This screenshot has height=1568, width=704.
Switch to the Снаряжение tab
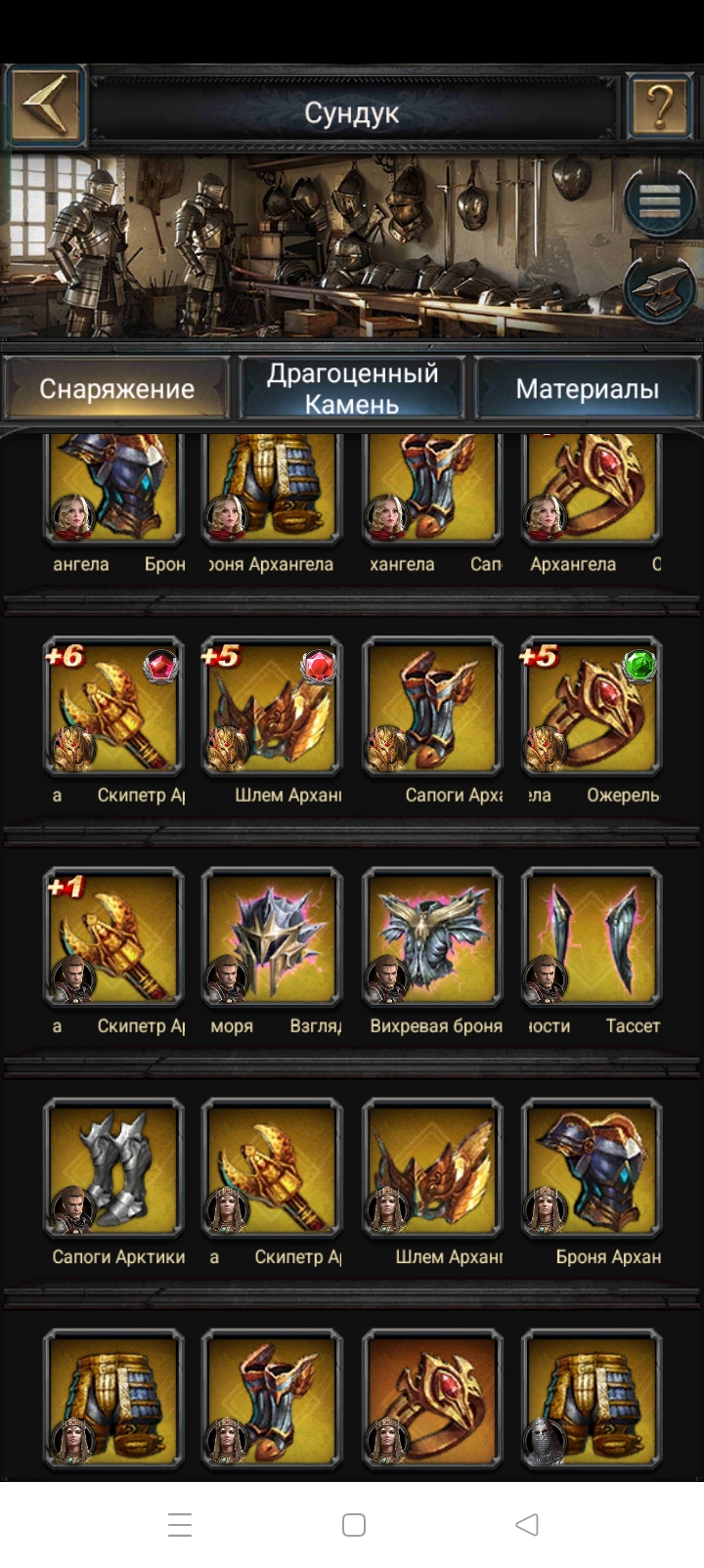click(x=116, y=388)
